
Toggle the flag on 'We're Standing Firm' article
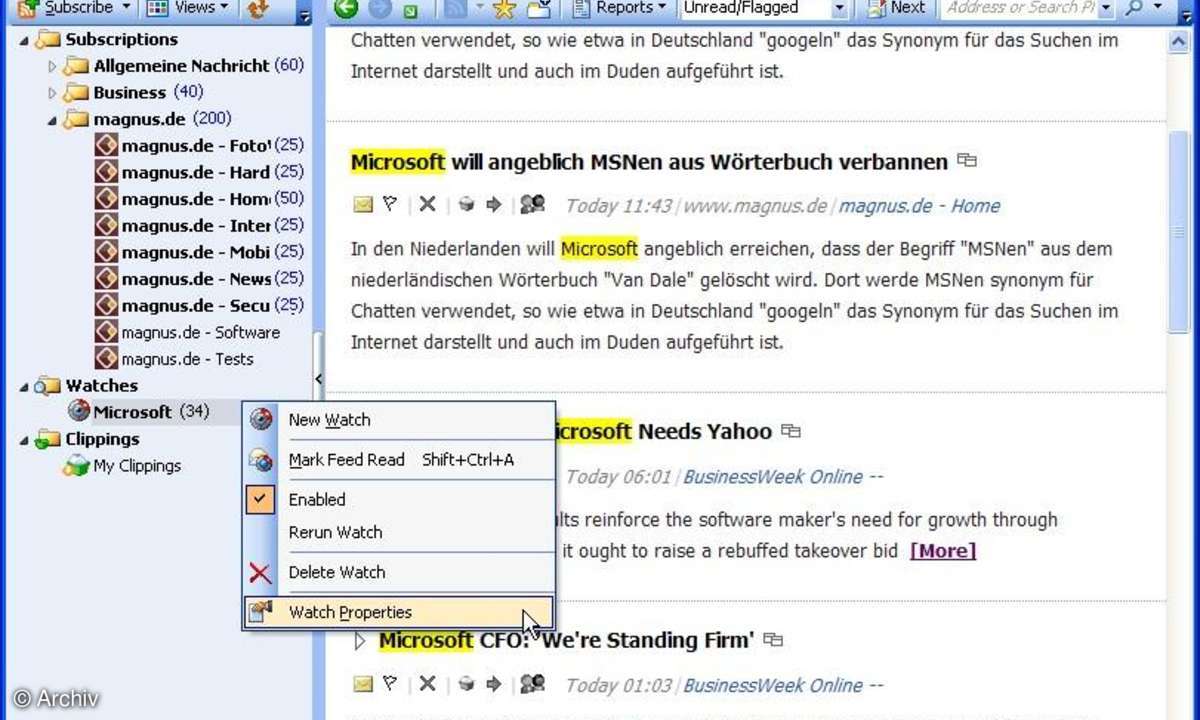click(x=390, y=684)
